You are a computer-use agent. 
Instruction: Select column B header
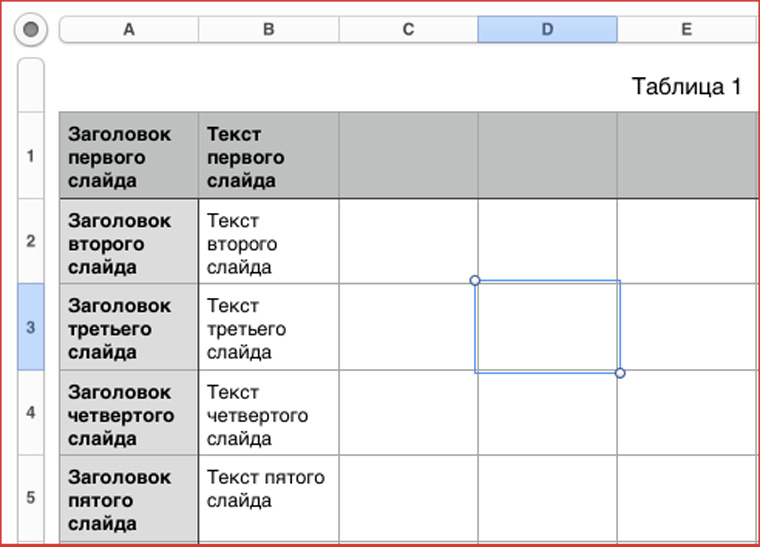tap(268, 30)
